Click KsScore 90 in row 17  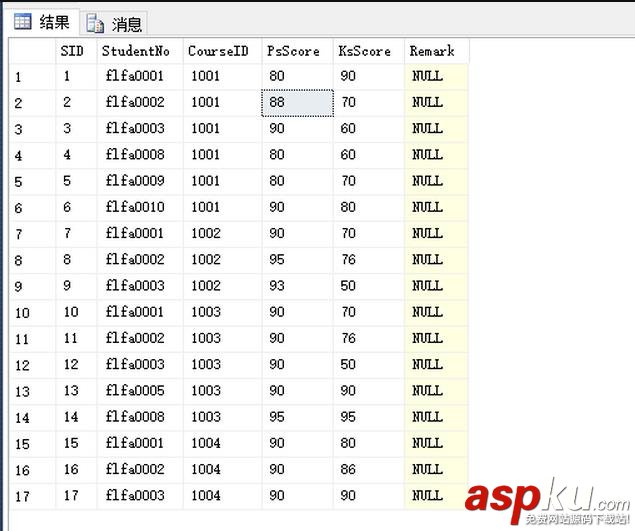pyautogui.click(x=369, y=496)
